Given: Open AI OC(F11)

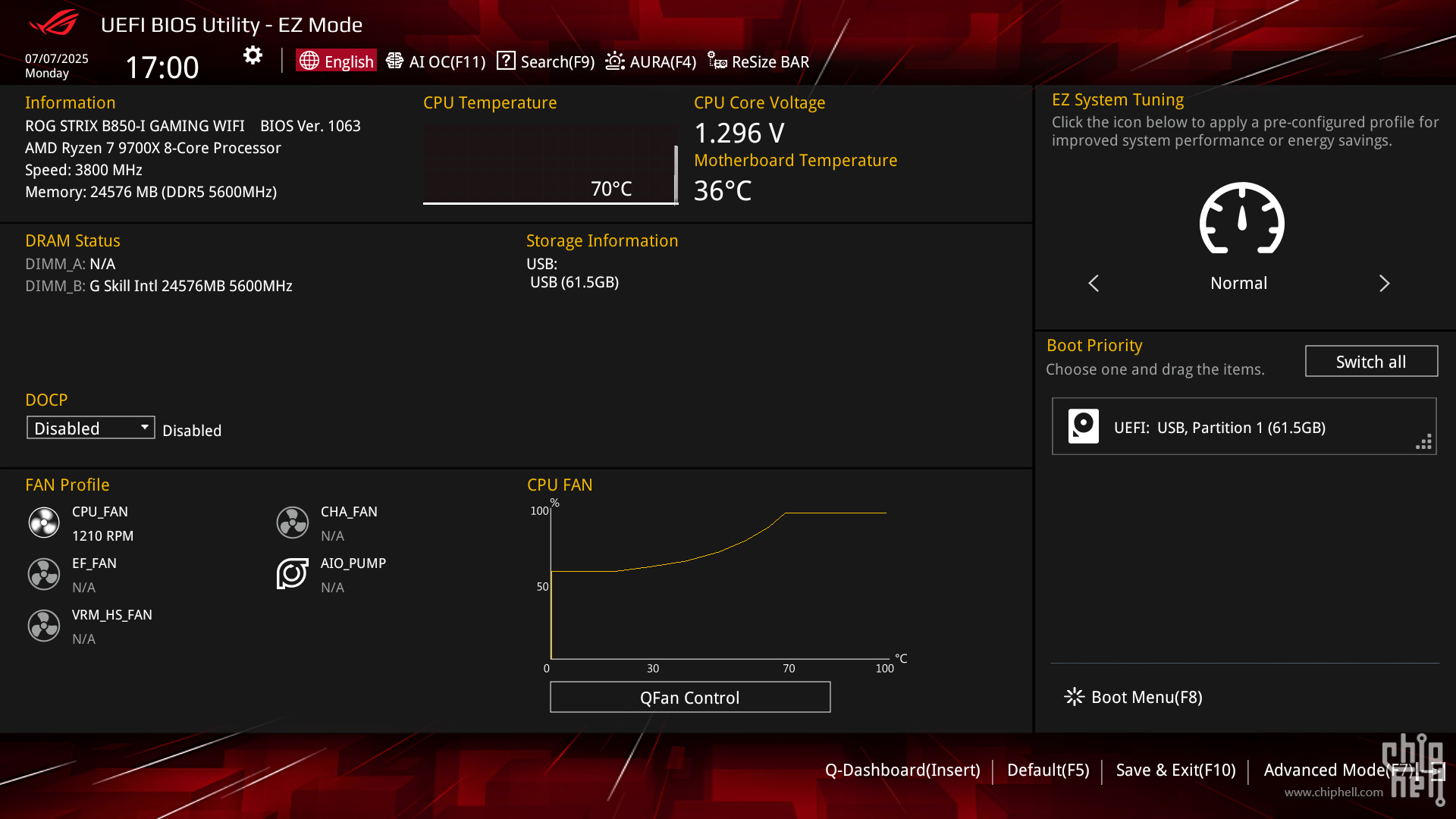Looking at the screenshot, I should click(436, 61).
